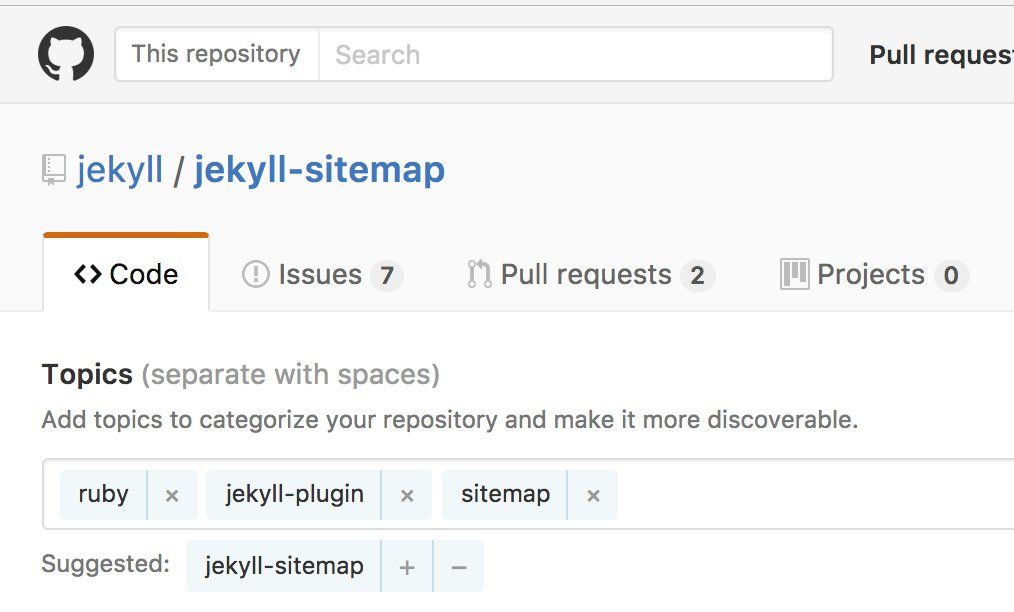This screenshot has height=612, width=1014.
Task: Click the repository book icon beside jekyll
Action: tap(54, 170)
